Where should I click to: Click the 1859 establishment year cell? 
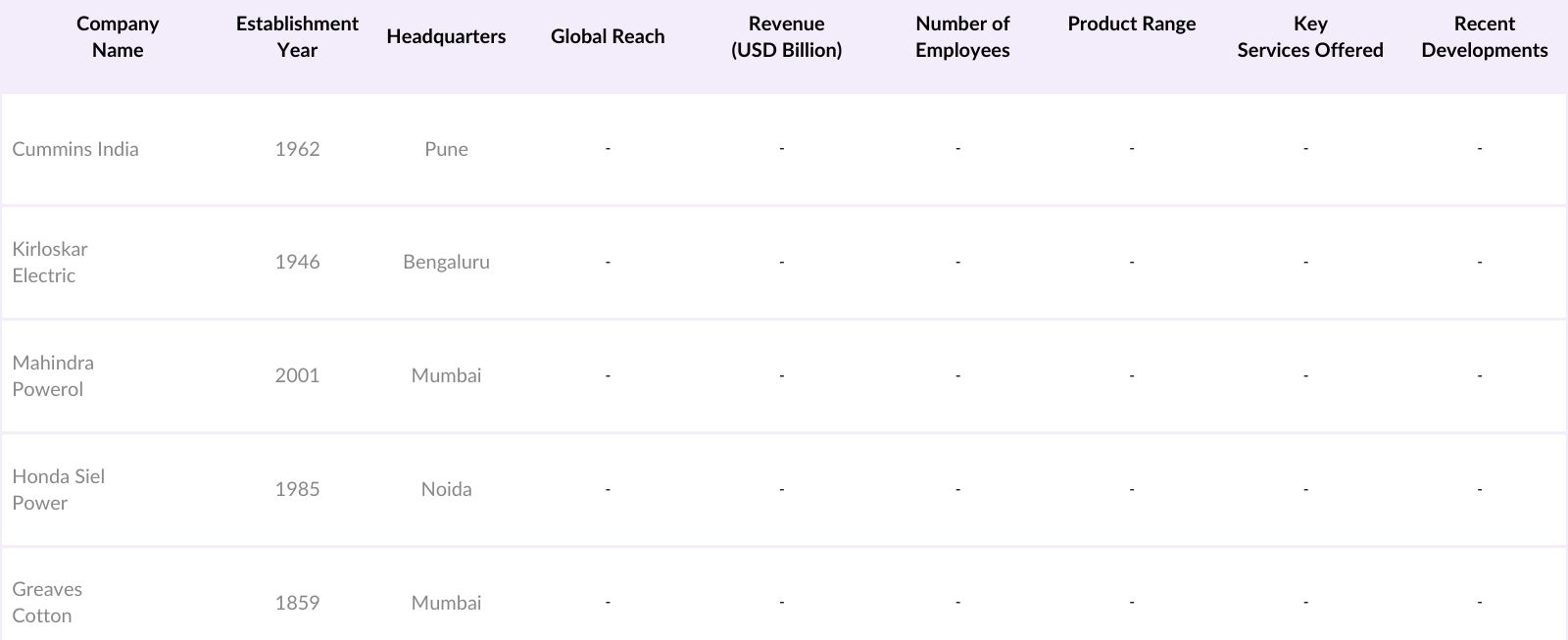point(297,603)
